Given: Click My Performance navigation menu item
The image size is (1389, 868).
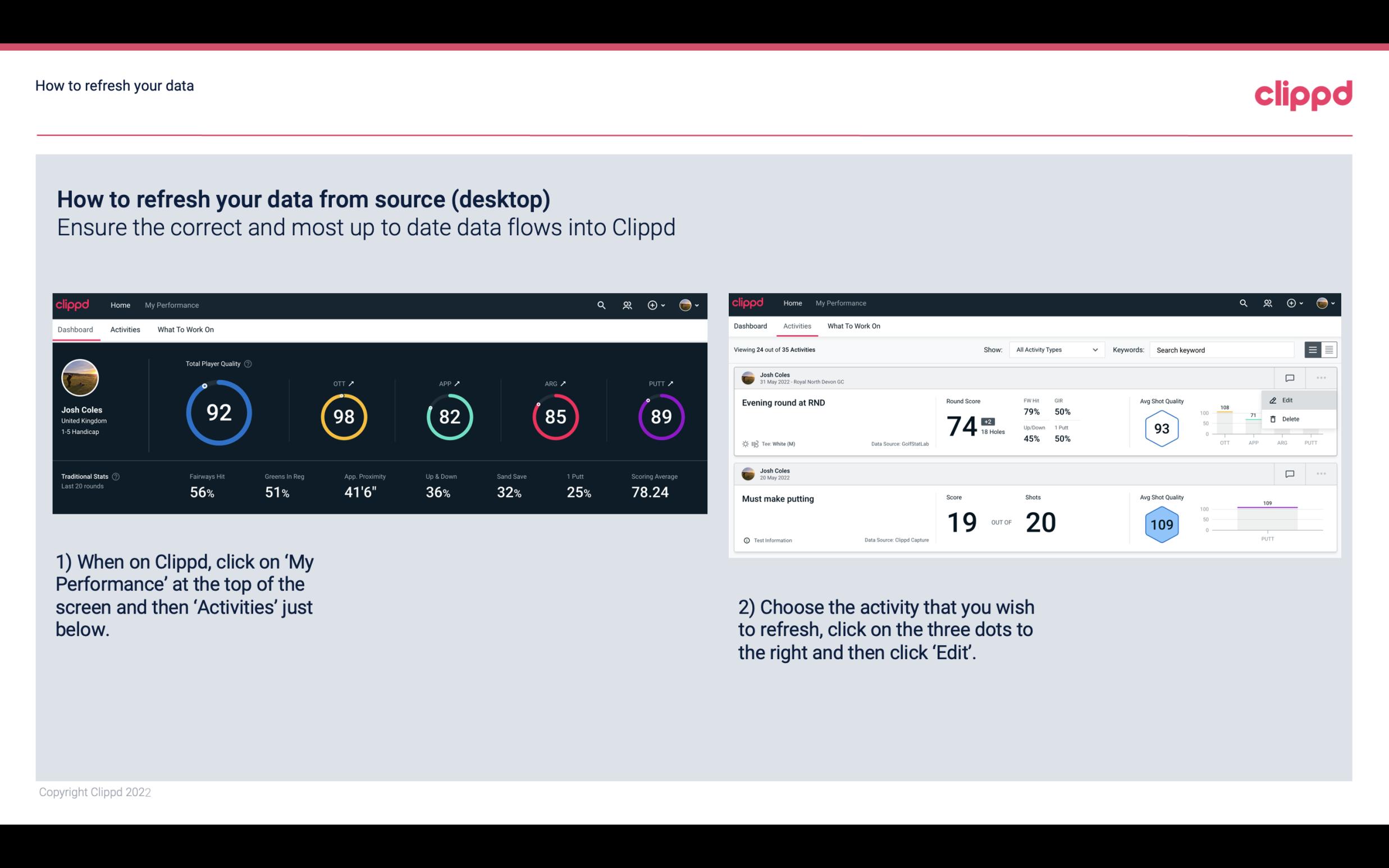Looking at the screenshot, I should (x=170, y=305).
